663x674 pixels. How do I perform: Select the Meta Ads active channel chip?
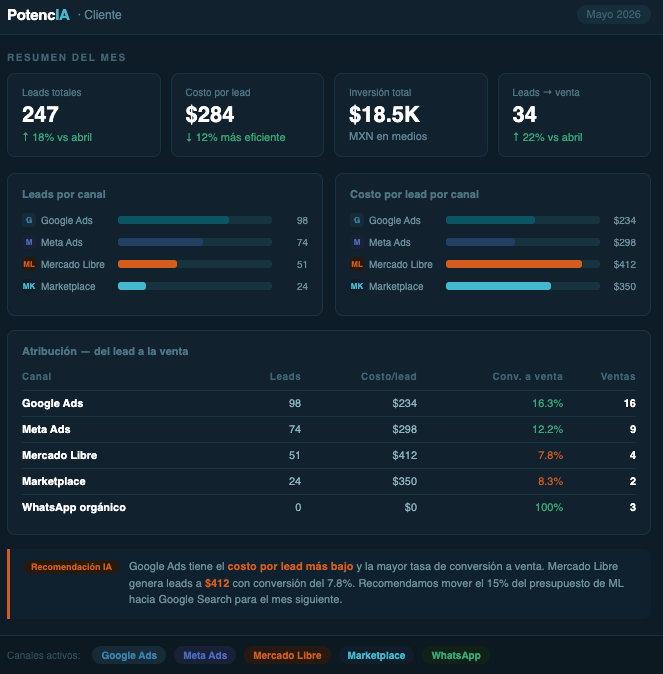click(205, 655)
